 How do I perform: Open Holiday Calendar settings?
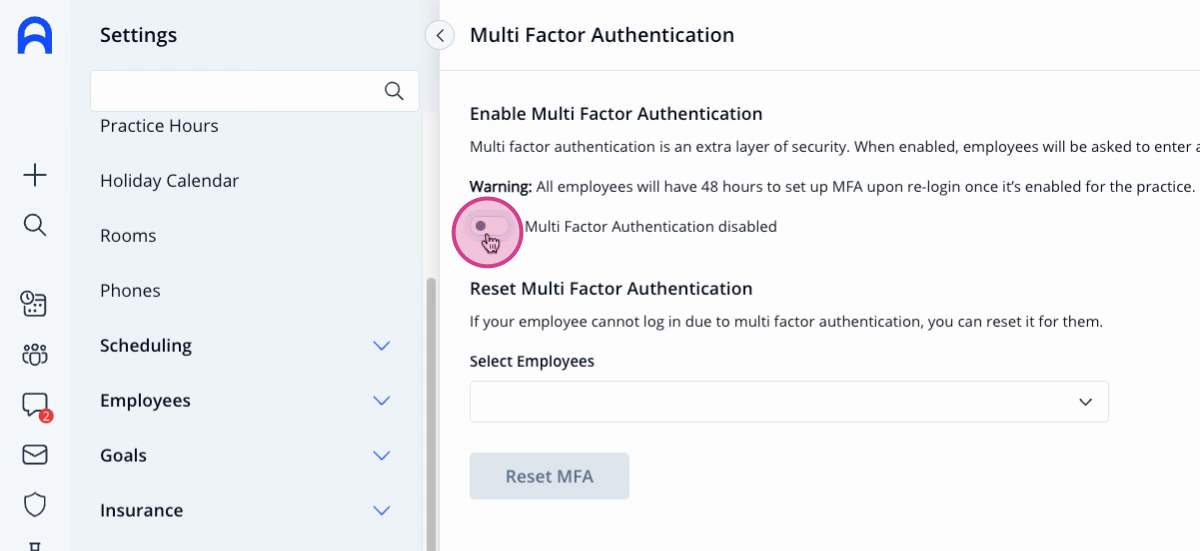tap(169, 181)
